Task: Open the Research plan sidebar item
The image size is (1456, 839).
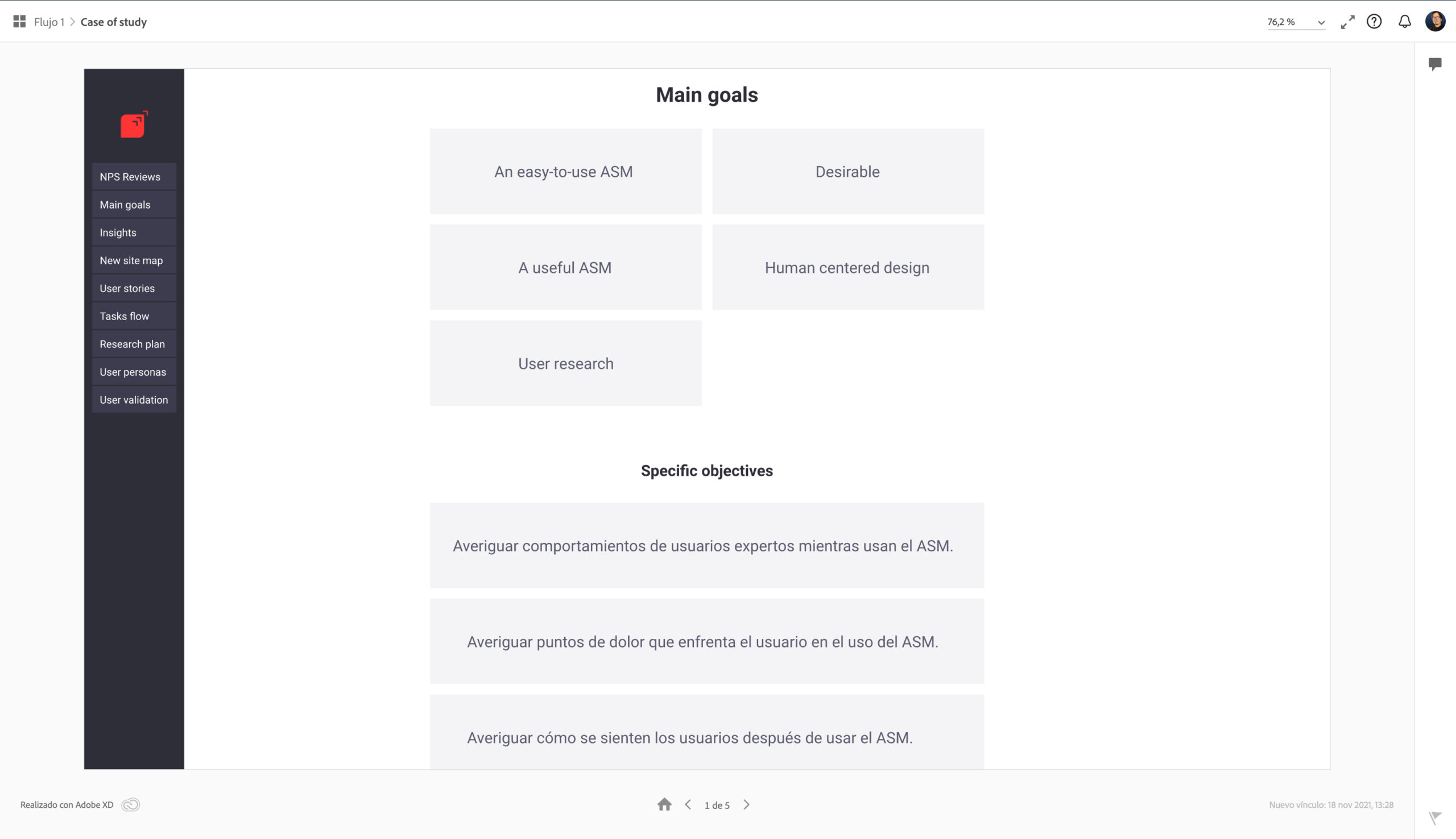Action: 134,344
